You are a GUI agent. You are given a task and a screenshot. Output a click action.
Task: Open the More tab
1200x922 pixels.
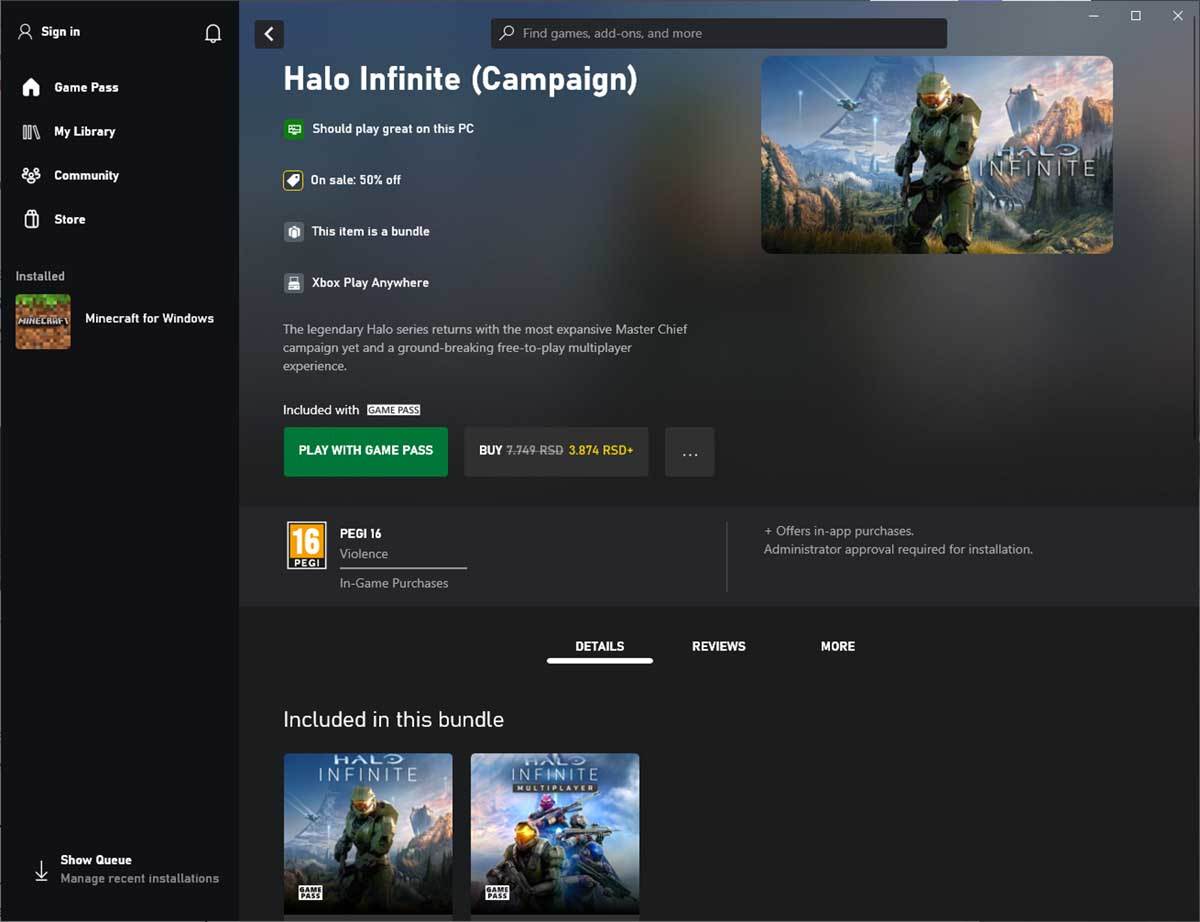pyautogui.click(x=837, y=646)
